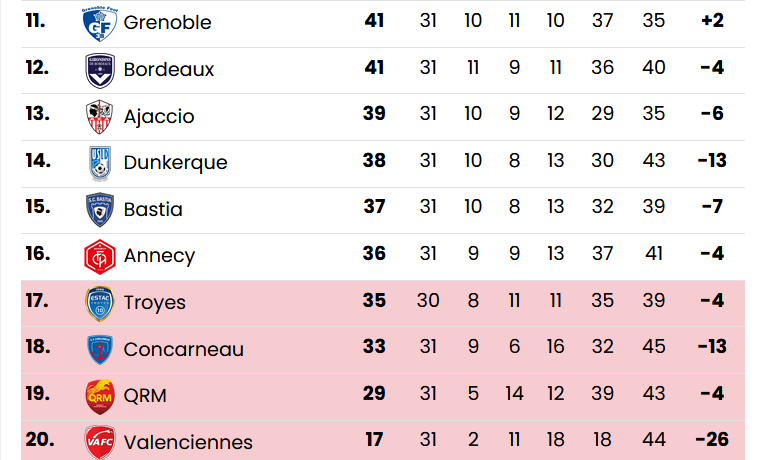Open the Troyes team link

pyautogui.click(x=154, y=302)
